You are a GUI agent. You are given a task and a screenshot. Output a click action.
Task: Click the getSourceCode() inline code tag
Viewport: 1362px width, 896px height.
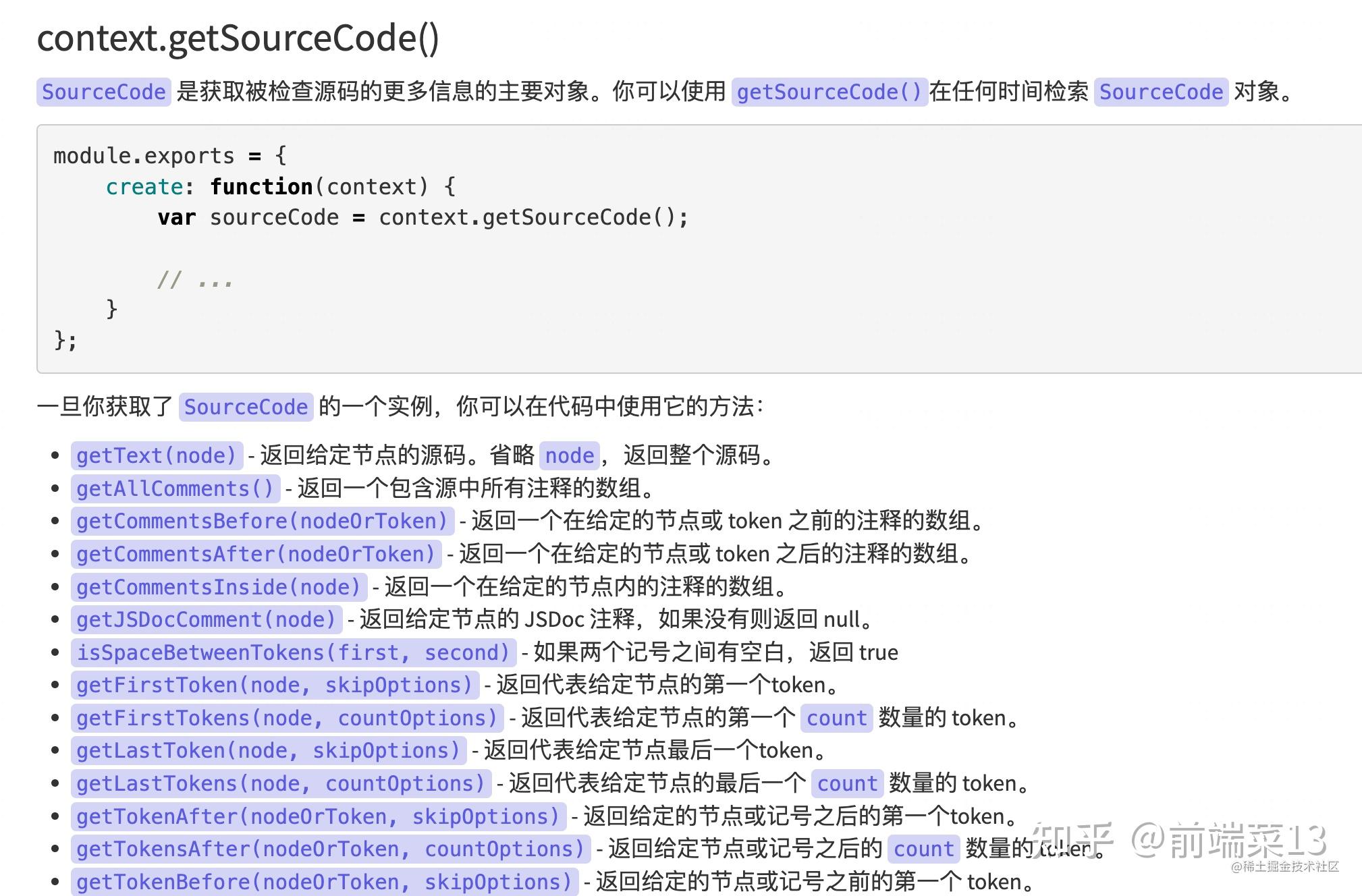(x=829, y=92)
